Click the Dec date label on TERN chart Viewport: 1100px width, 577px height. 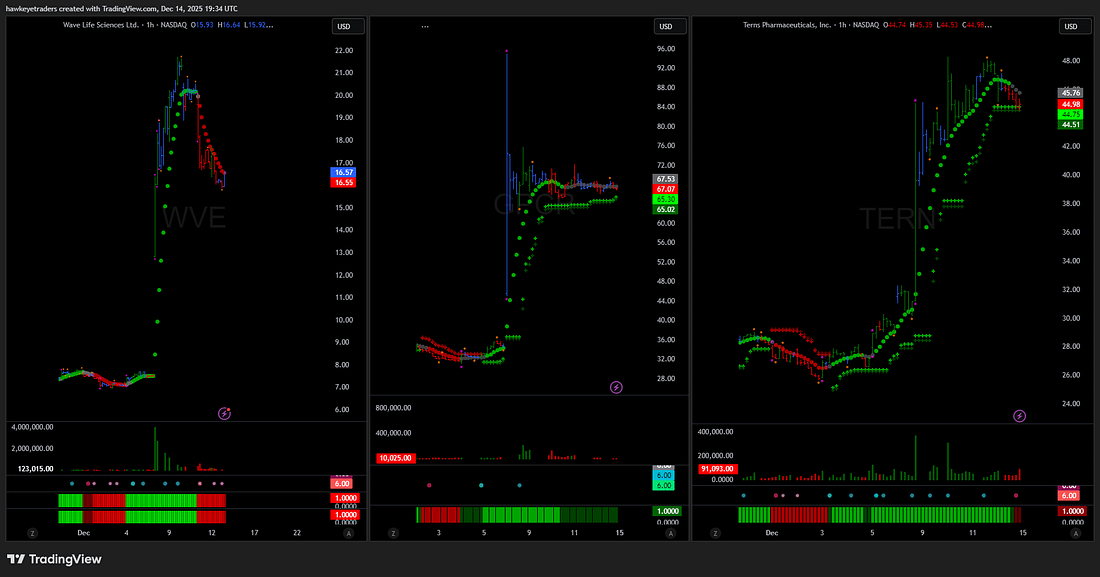772,533
